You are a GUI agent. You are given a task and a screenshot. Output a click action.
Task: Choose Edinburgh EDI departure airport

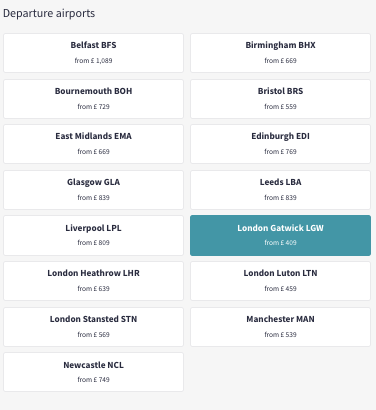pyautogui.click(x=280, y=144)
